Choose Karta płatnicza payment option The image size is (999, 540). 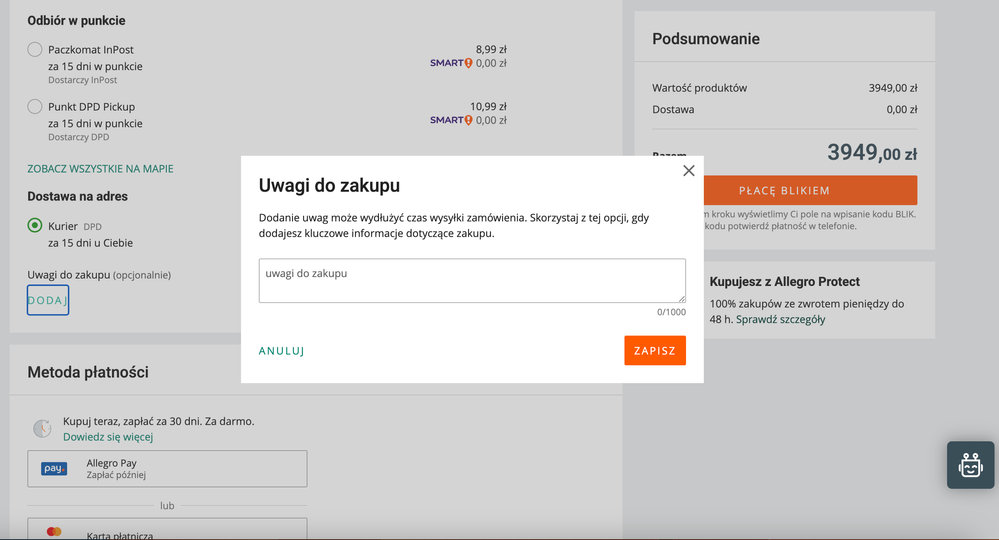pyautogui.click(x=167, y=529)
